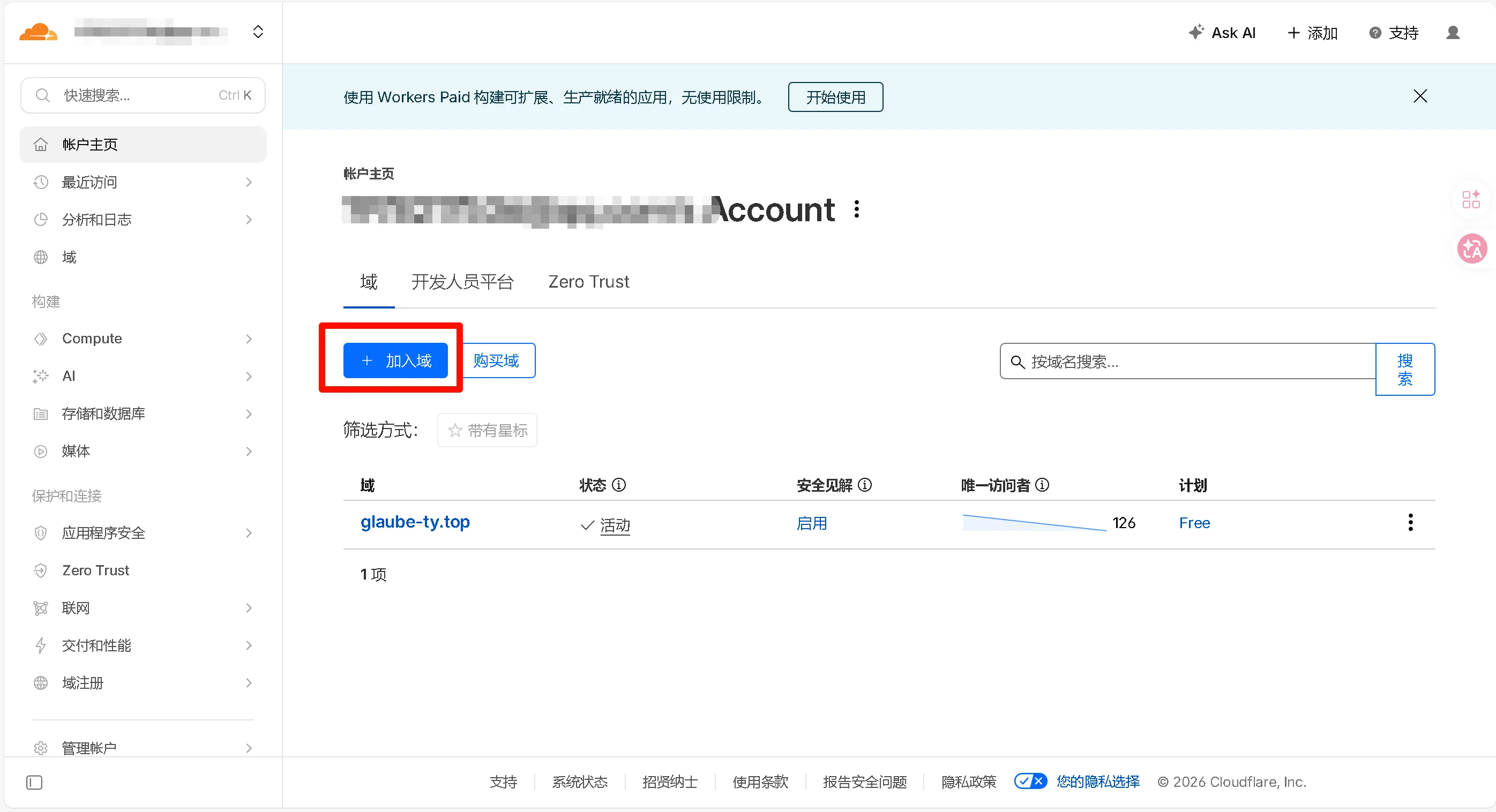The width and height of the screenshot is (1496, 812).
Task: Focus the 按域名搜索 search field
Action: point(1187,361)
